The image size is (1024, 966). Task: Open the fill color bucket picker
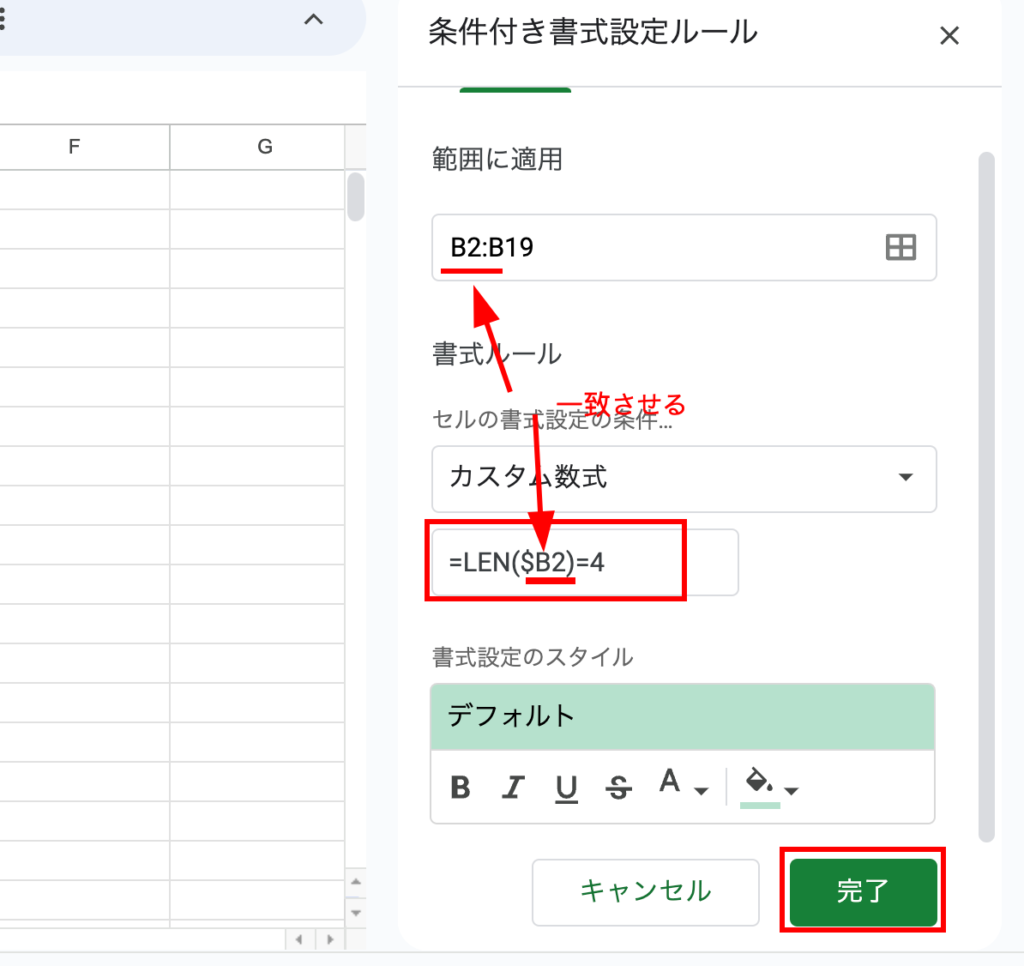tap(760, 786)
